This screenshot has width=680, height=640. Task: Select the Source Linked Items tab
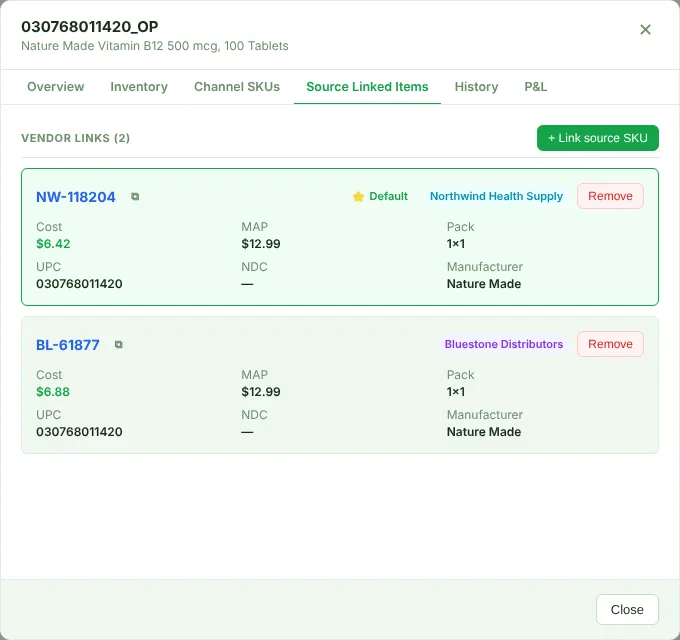click(367, 87)
